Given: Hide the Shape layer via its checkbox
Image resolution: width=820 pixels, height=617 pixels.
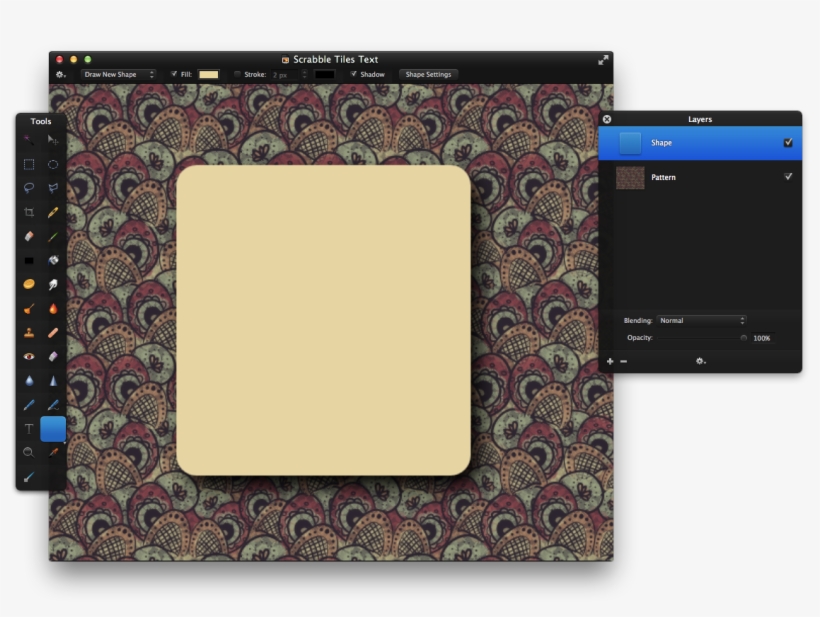Looking at the screenshot, I should [788, 143].
